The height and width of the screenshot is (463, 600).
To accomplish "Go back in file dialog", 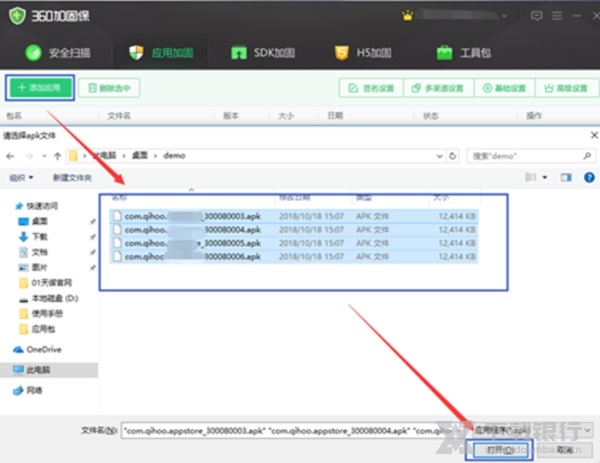I will pos(10,156).
